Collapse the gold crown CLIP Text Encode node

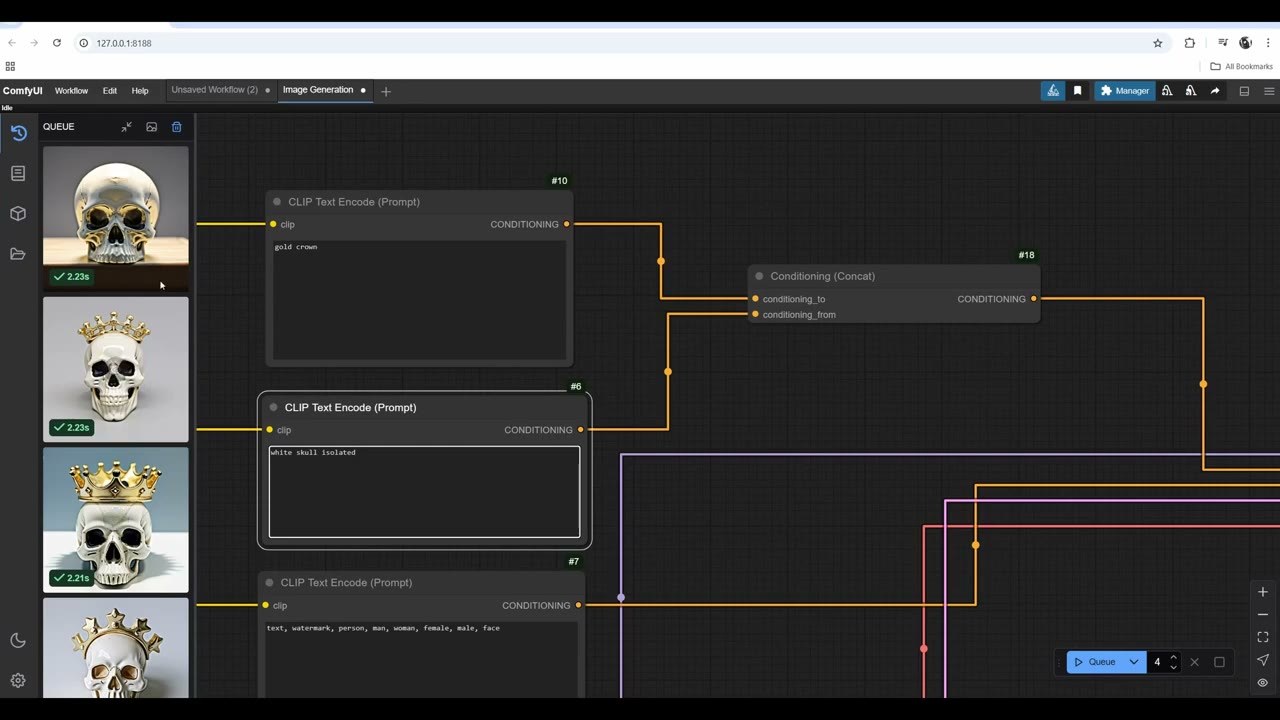click(x=277, y=202)
